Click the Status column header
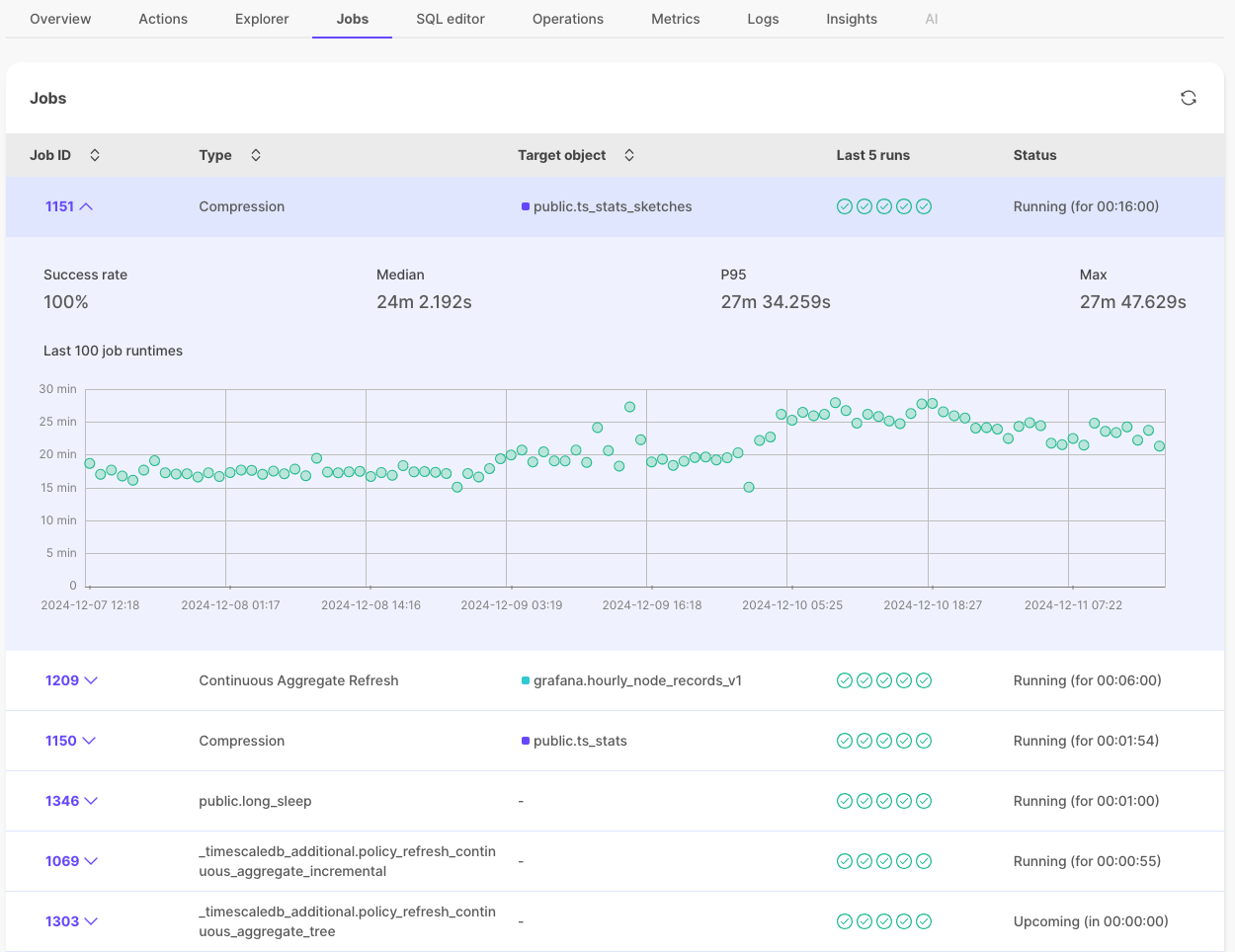The image size is (1235, 952). (x=1034, y=155)
